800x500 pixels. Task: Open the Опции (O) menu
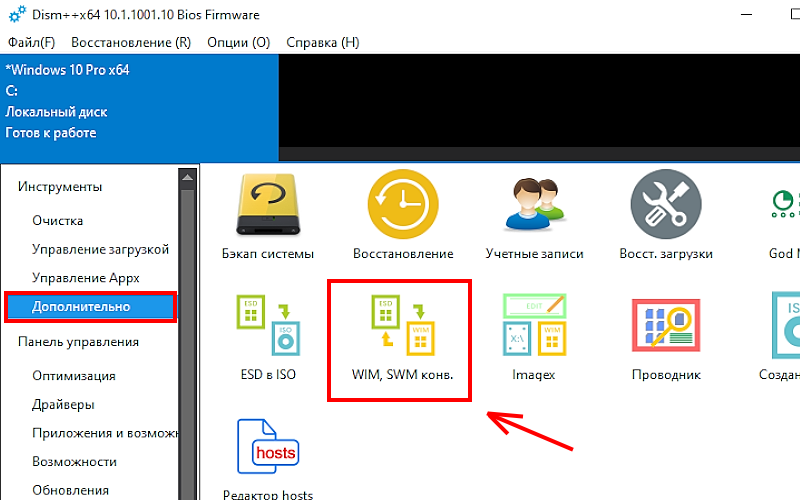tap(238, 42)
